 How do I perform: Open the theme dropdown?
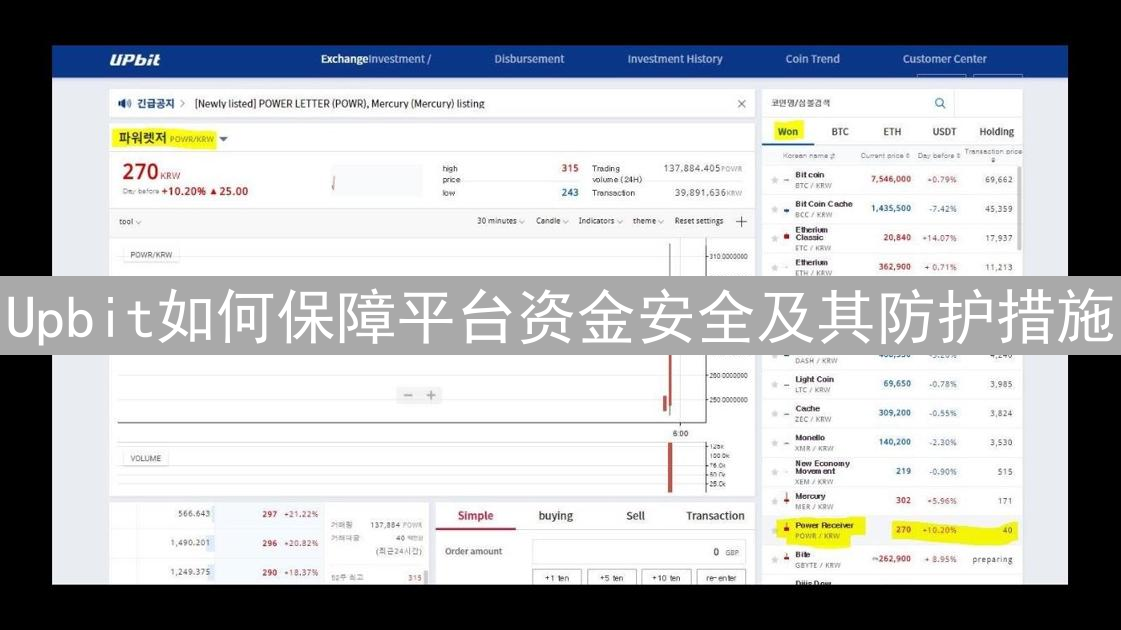coord(648,221)
